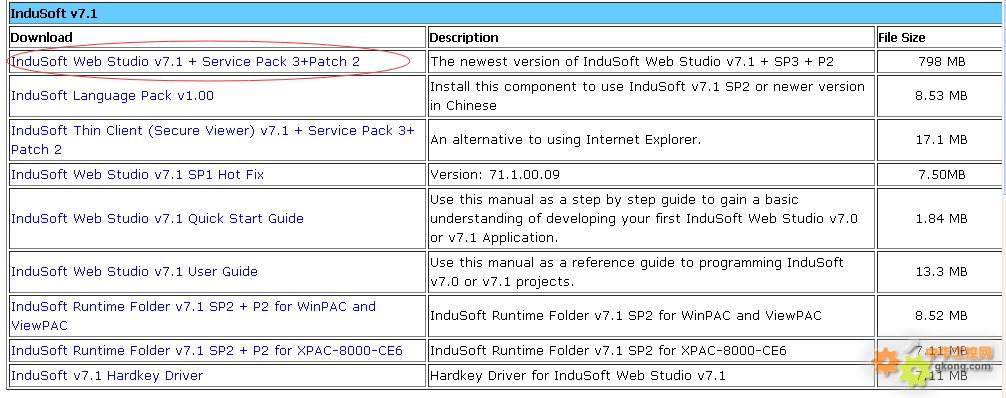Click 'reference guide to programming InduSoft' description
This screenshot has height=398, width=1006.
tap(636, 272)
